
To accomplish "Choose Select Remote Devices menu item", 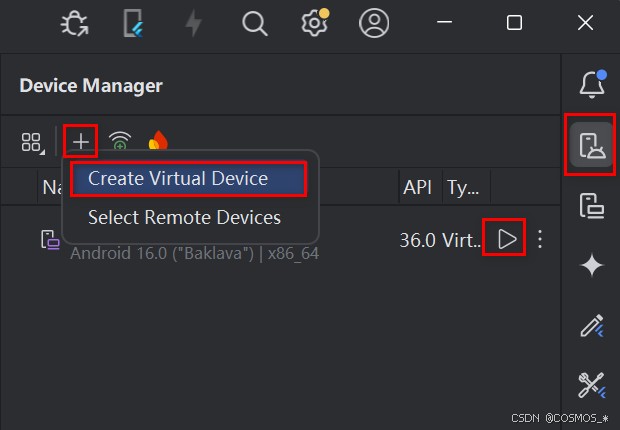I will click(184, 217).
